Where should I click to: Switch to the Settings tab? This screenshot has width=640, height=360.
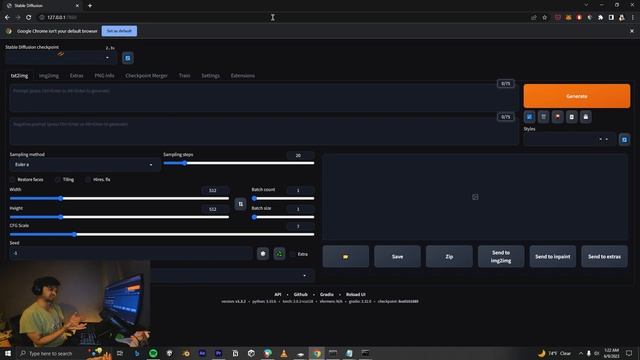211,76
